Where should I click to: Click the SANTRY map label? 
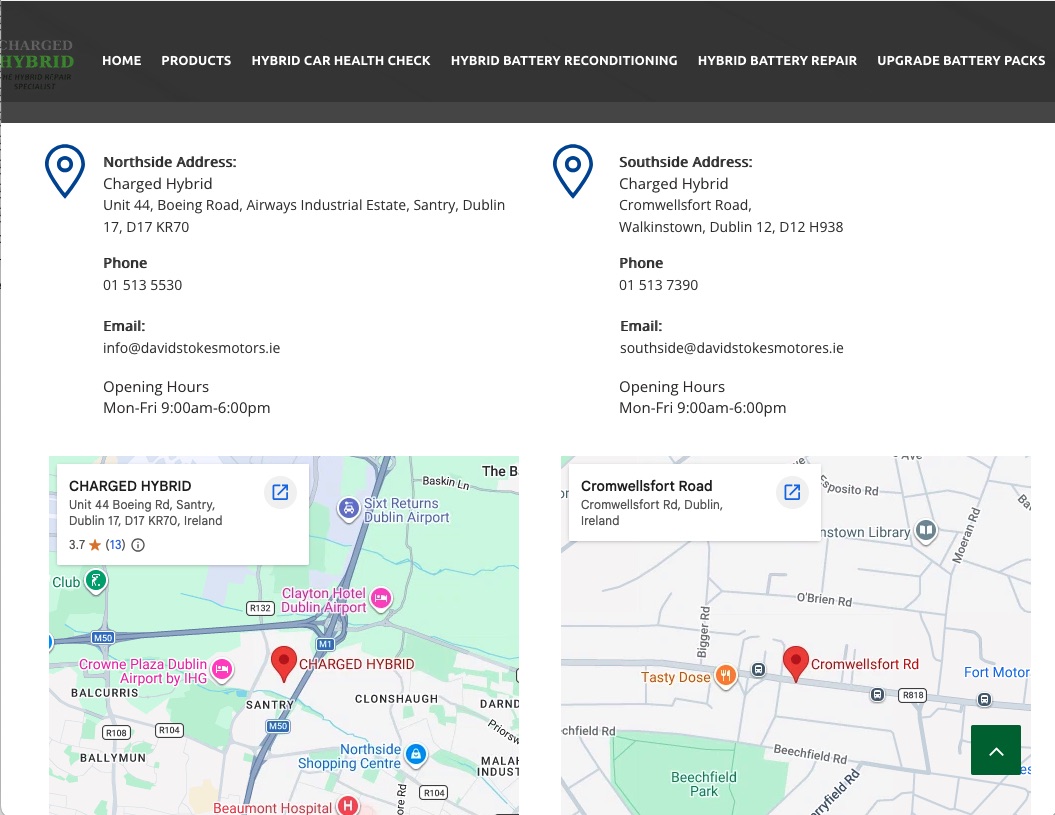[x=270, y=705]
